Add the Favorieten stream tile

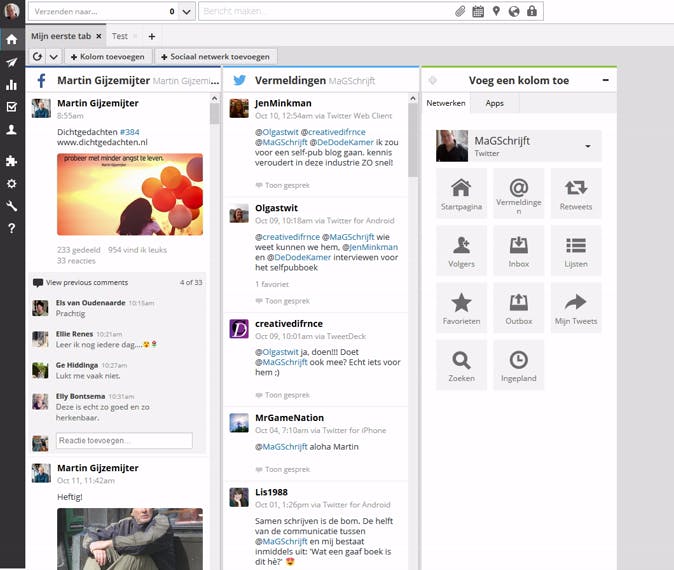(x=461, y=308)
